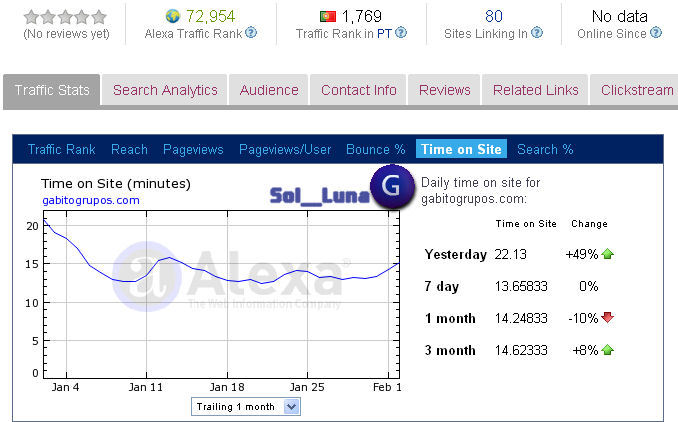Click the 3 month value 14.62333
This screenshot has width=678, height=422.
[x=521, y=350]
